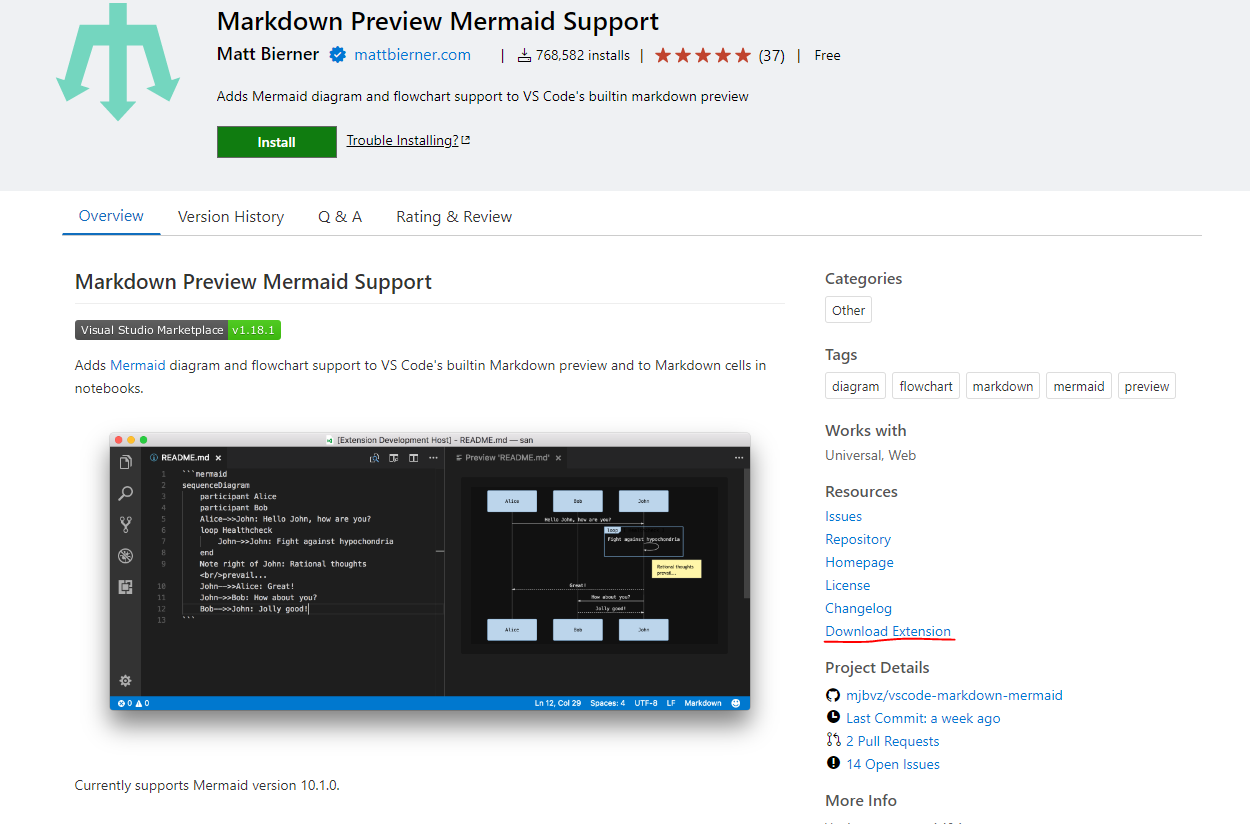Click the (37) review count
The width and height of the screenshot is (1250, 824).
pos(771,56)
